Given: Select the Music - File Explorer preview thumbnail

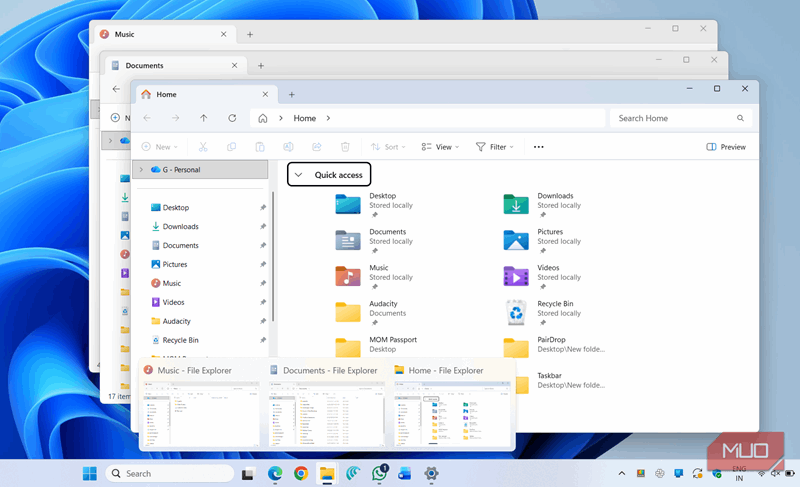Looking at the screenshot, I should [x=199, y=413].
